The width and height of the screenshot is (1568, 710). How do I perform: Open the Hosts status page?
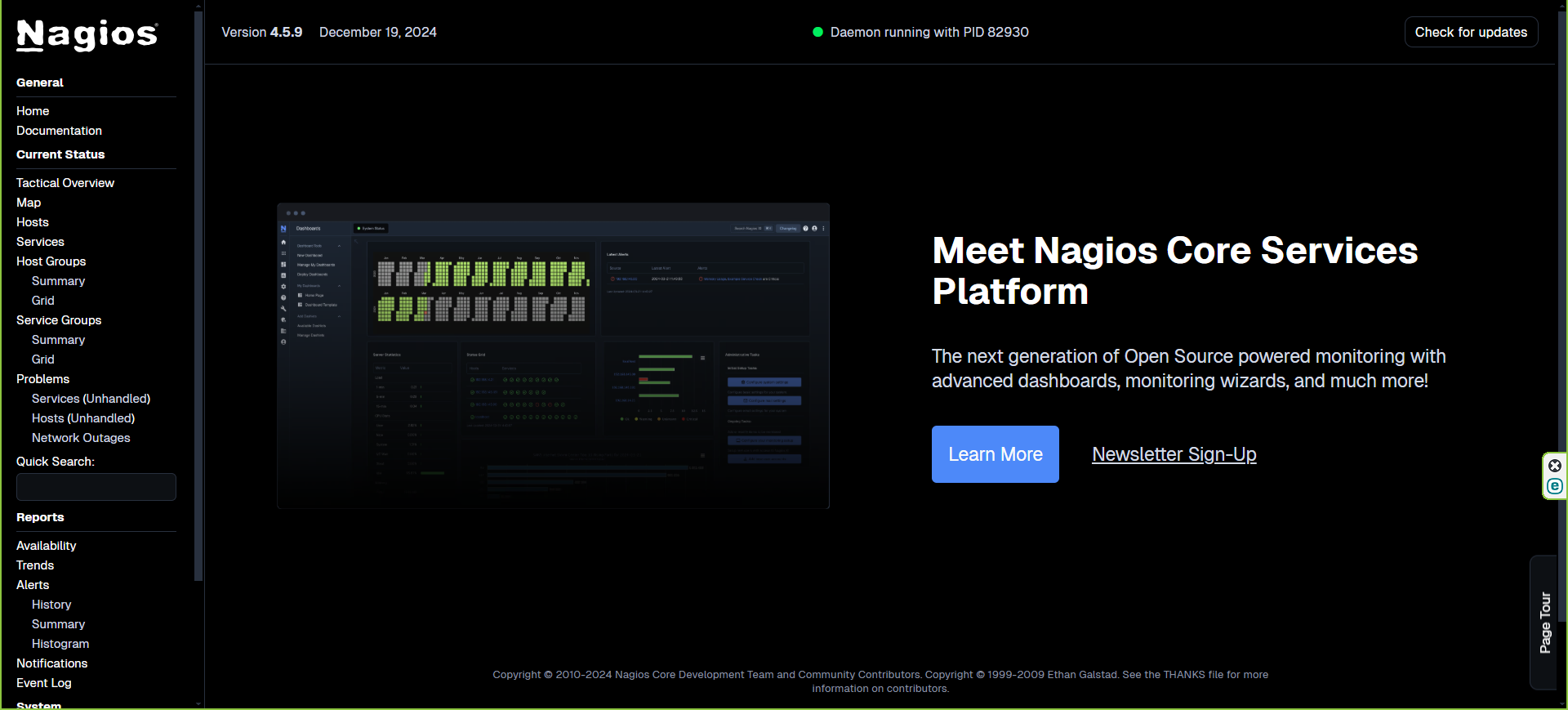[x=33, y=222]
